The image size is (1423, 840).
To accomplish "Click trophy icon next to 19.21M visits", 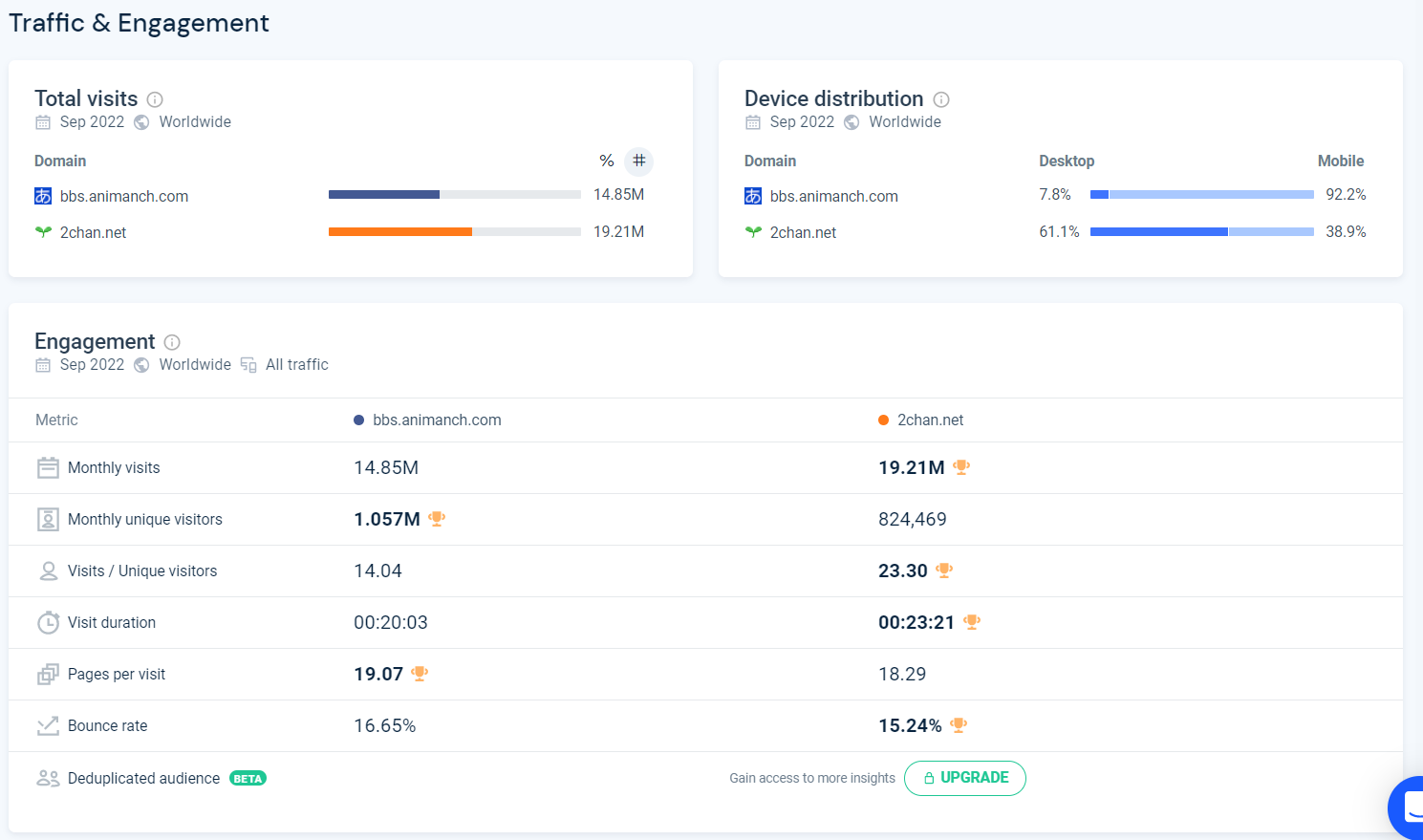I will (x=961, y=467).
